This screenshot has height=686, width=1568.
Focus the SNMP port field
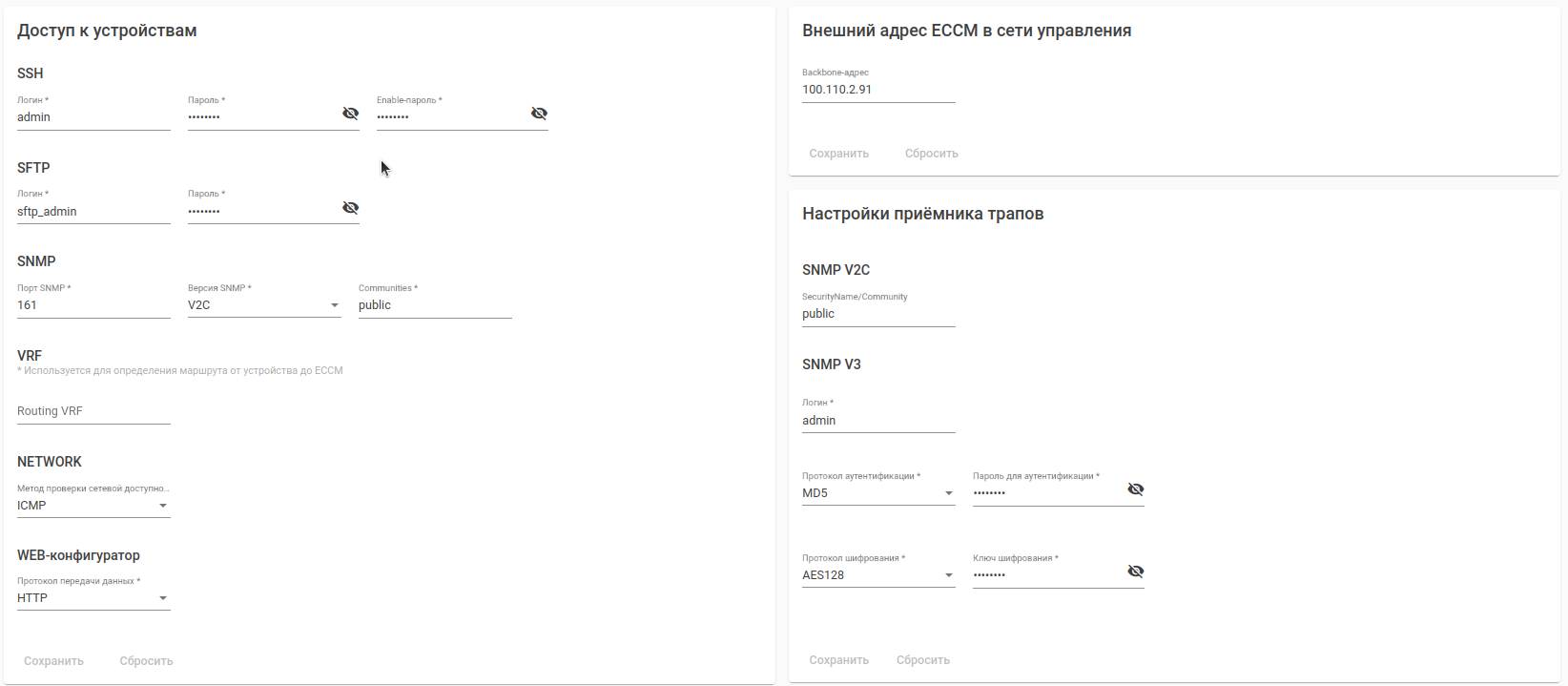(x=93, y=305)
